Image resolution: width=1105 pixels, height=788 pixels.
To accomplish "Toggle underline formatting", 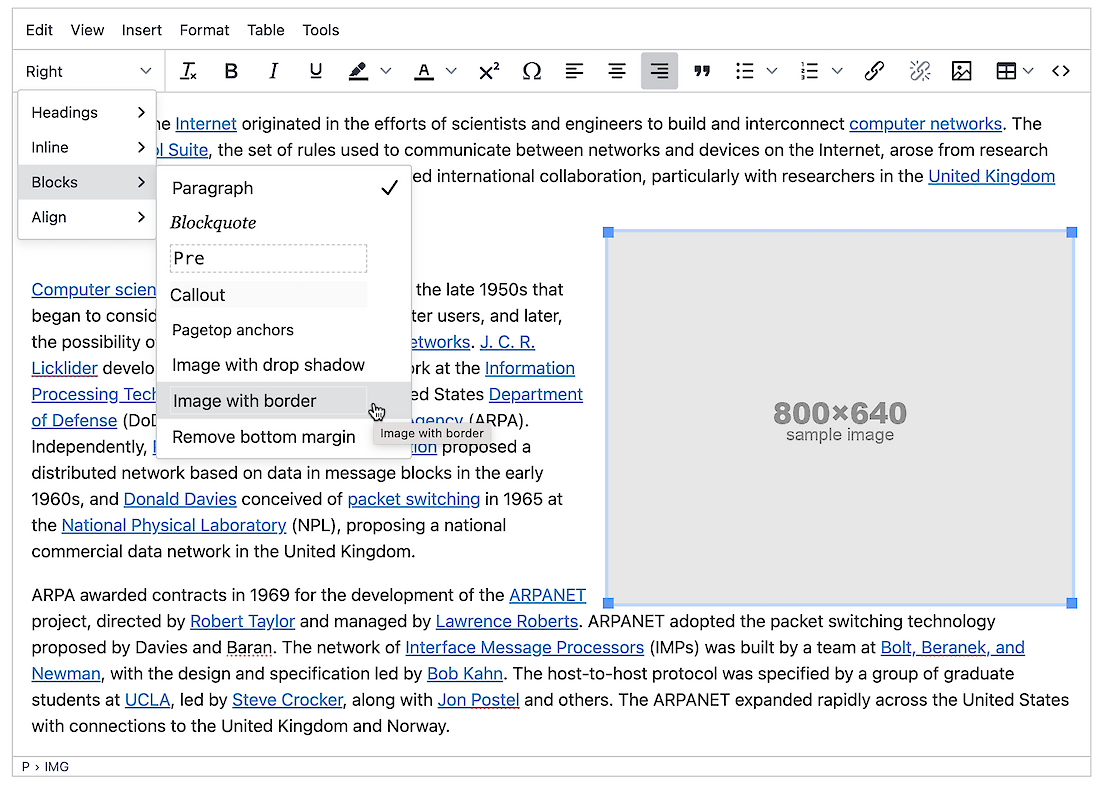I will point(316,71).
